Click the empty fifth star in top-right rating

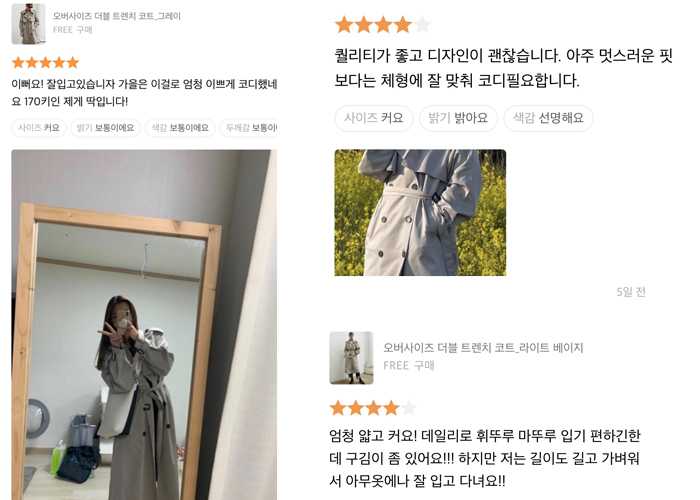[422, 25]
